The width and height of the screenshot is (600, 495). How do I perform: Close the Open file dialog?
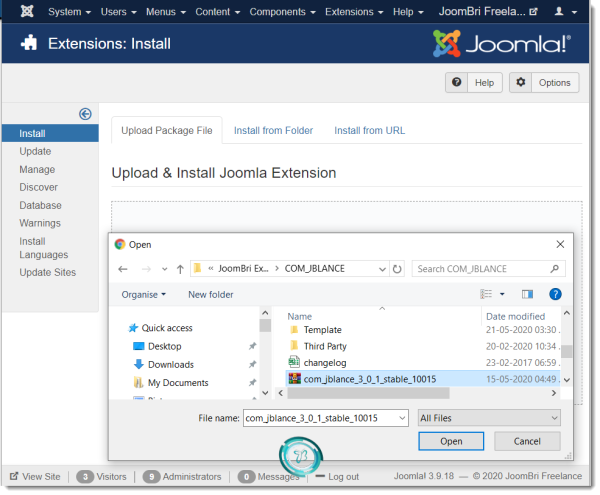click(x=560, y=244)
